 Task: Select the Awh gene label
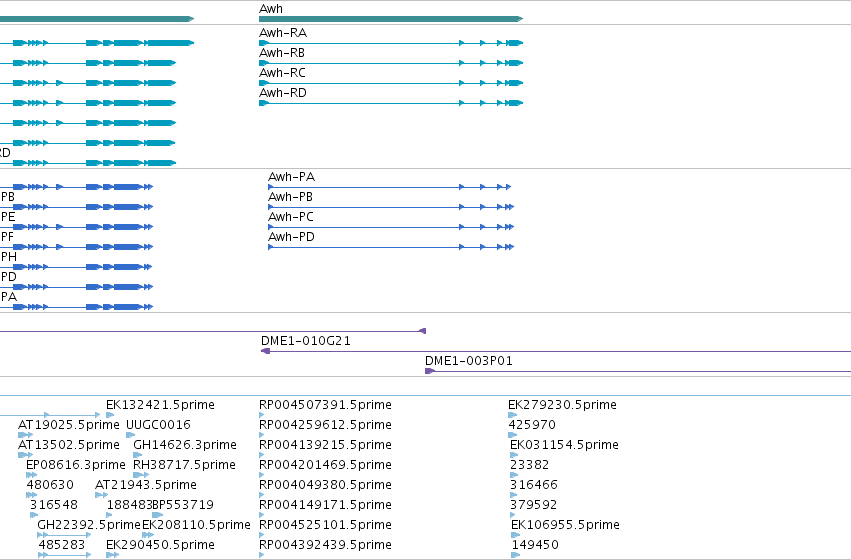[x=271, y=9]
